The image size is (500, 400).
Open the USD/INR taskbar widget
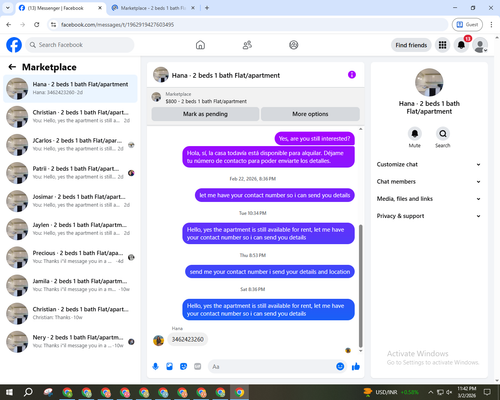tap(391, 392)
